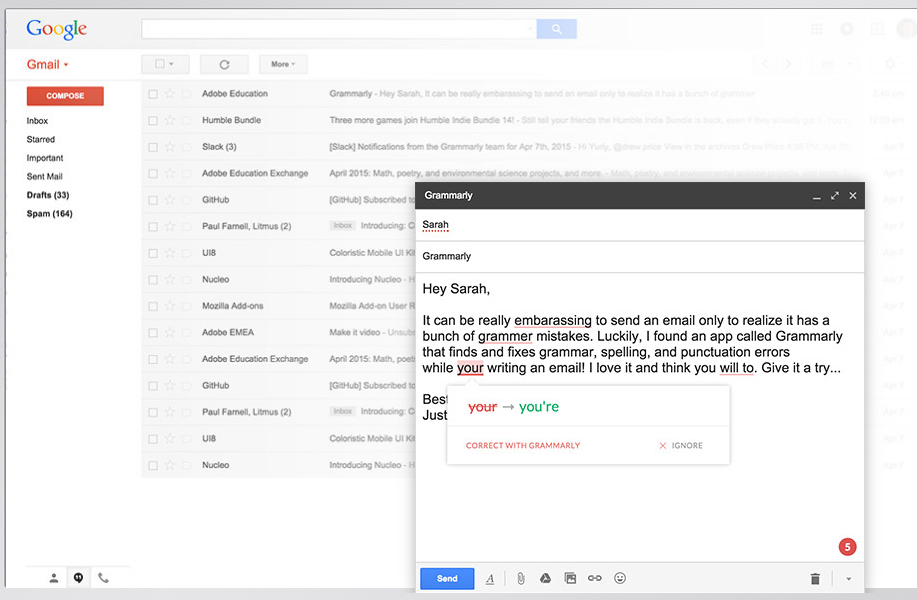
Task: Tick the checkbox for the Slack email
Action: [x=153, y=147]
